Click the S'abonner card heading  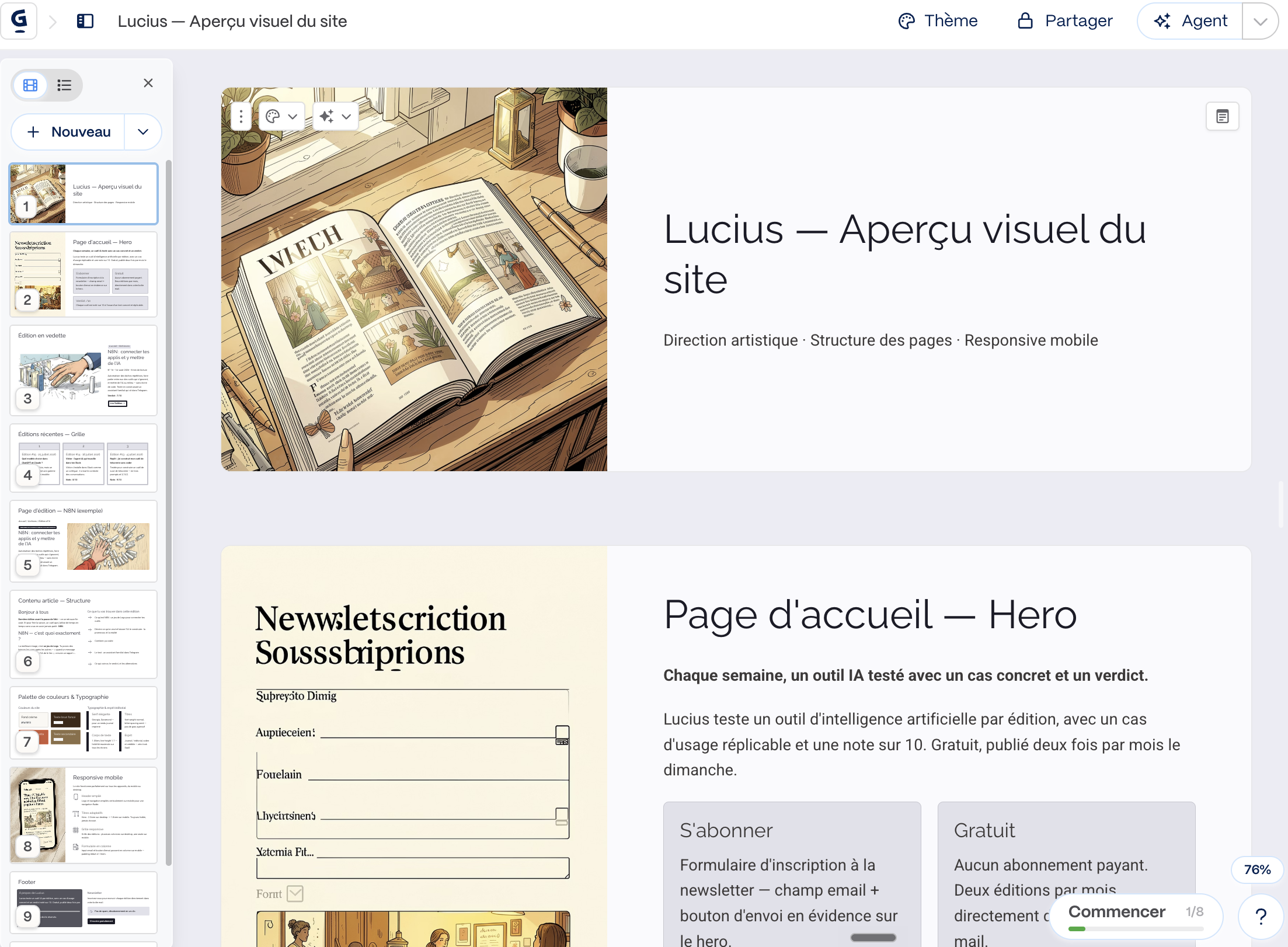click(726, 830)
